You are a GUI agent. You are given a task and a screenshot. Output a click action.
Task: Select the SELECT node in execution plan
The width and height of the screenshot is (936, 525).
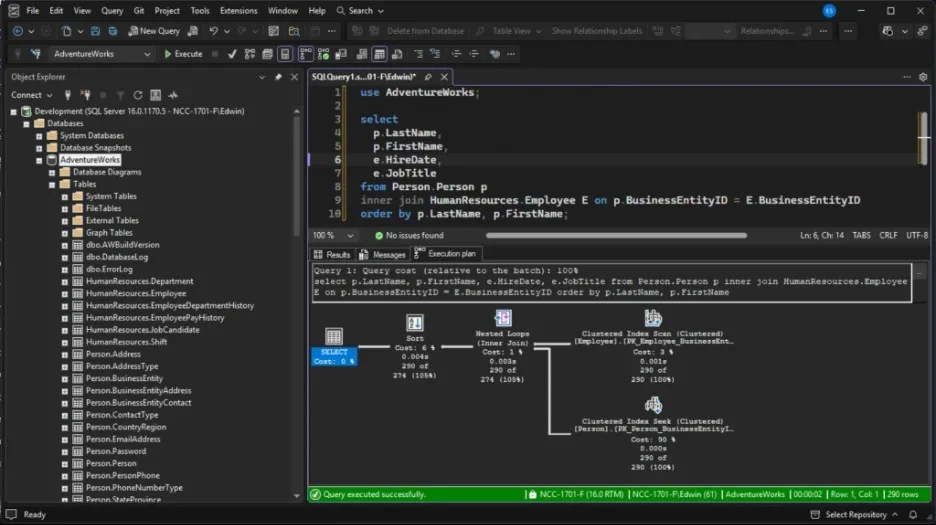(x=334, y=346)
